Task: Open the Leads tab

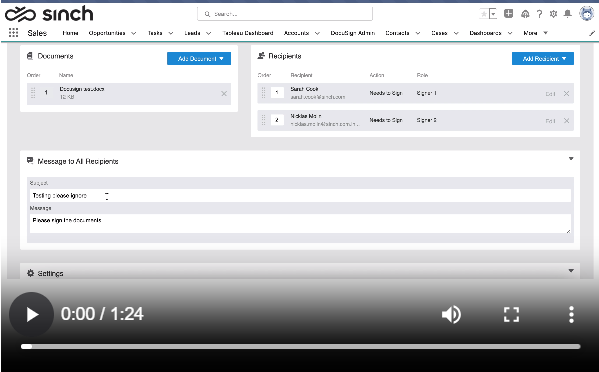Action: click(x=193, y=33)
